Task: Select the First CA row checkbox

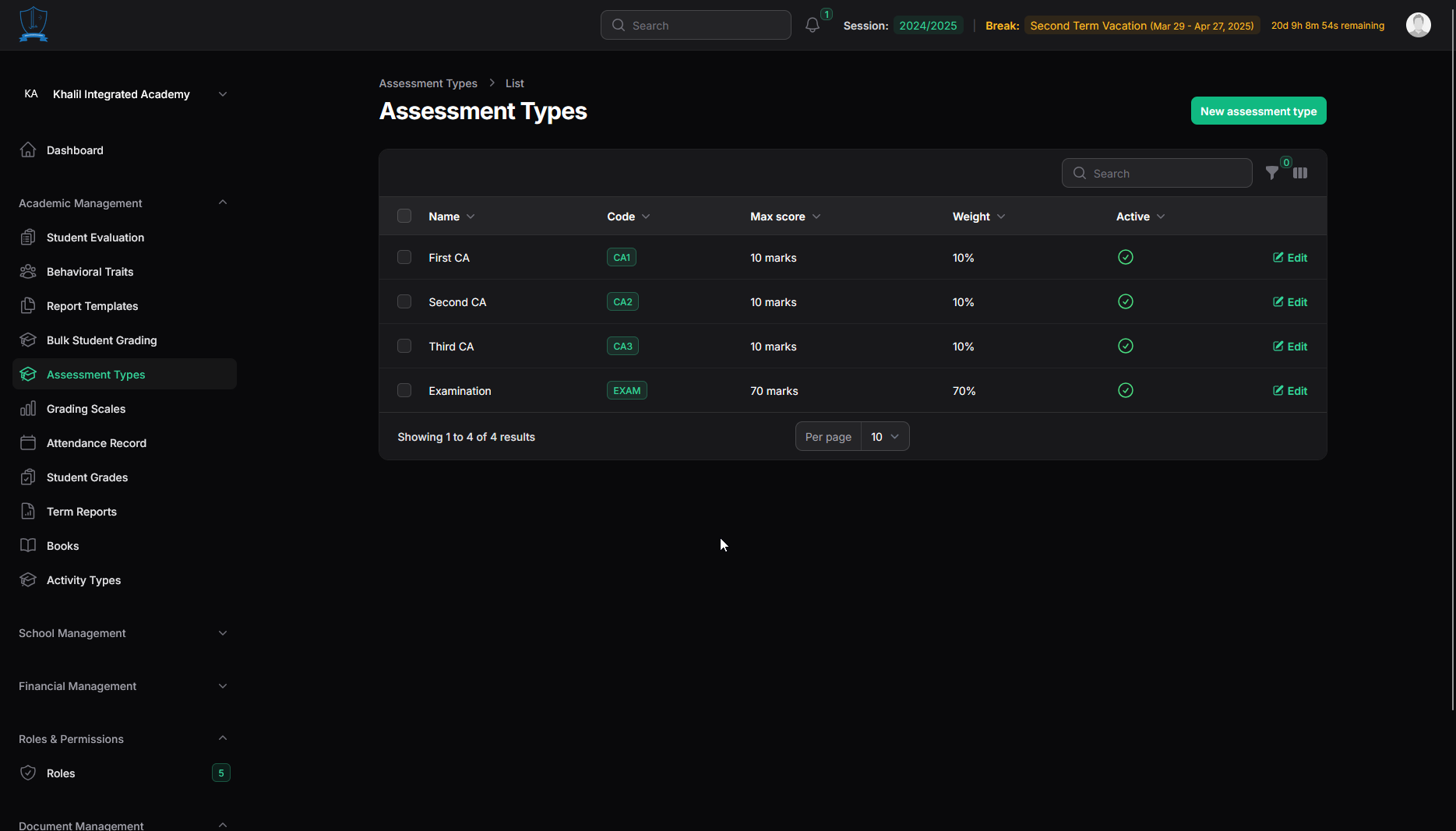Action: click(x=404, y=257)
